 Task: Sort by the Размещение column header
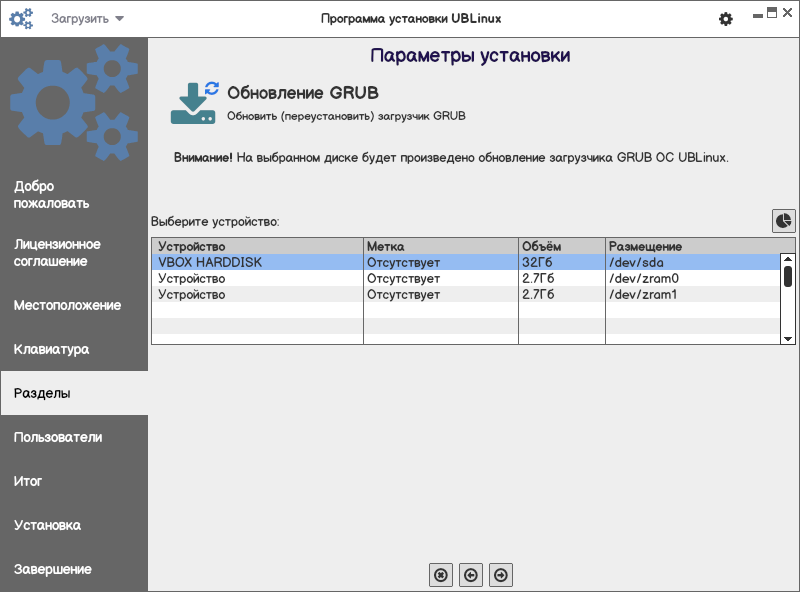tap(700, 246)
